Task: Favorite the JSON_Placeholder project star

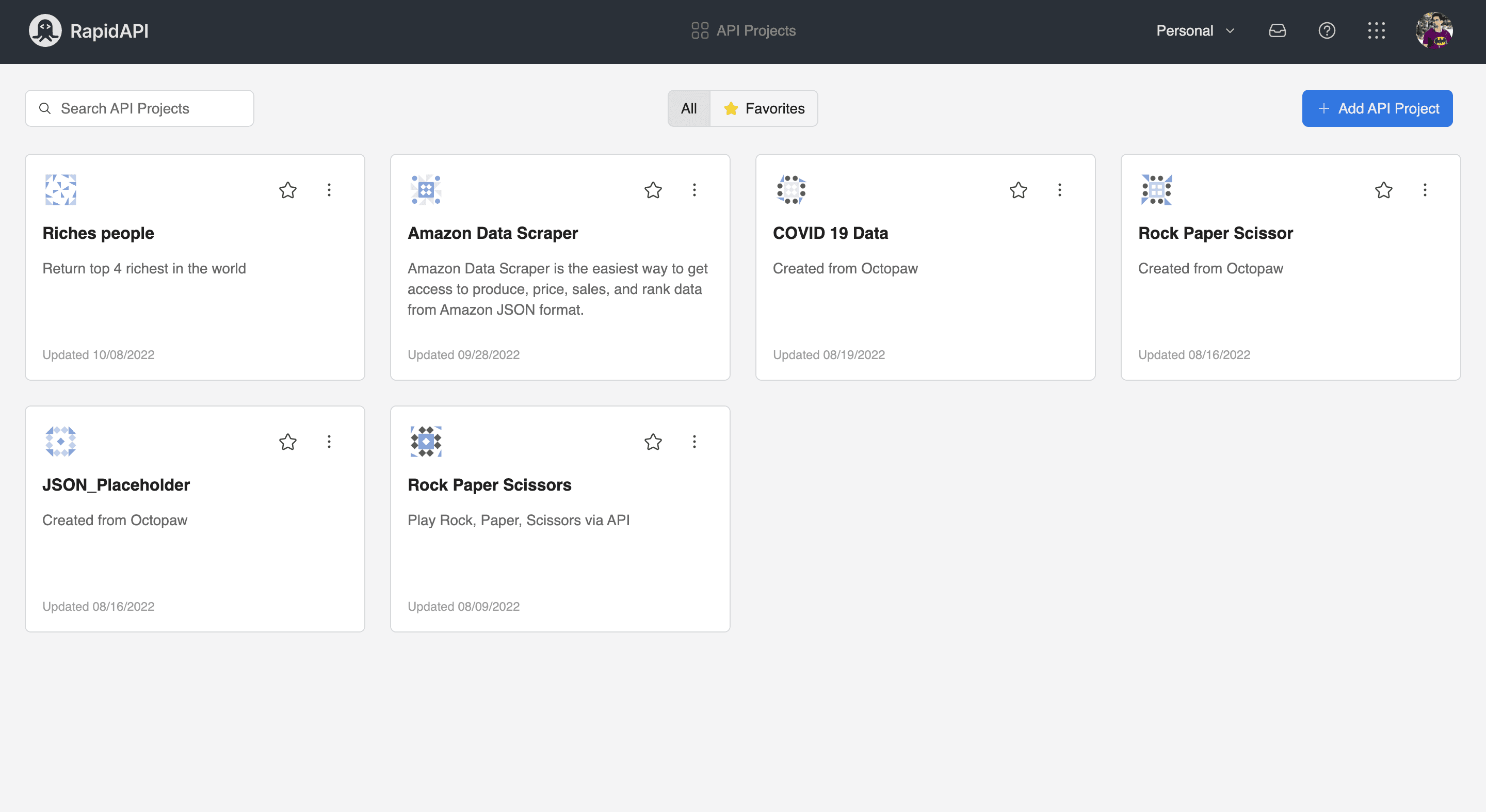Action: coord(288,442)
